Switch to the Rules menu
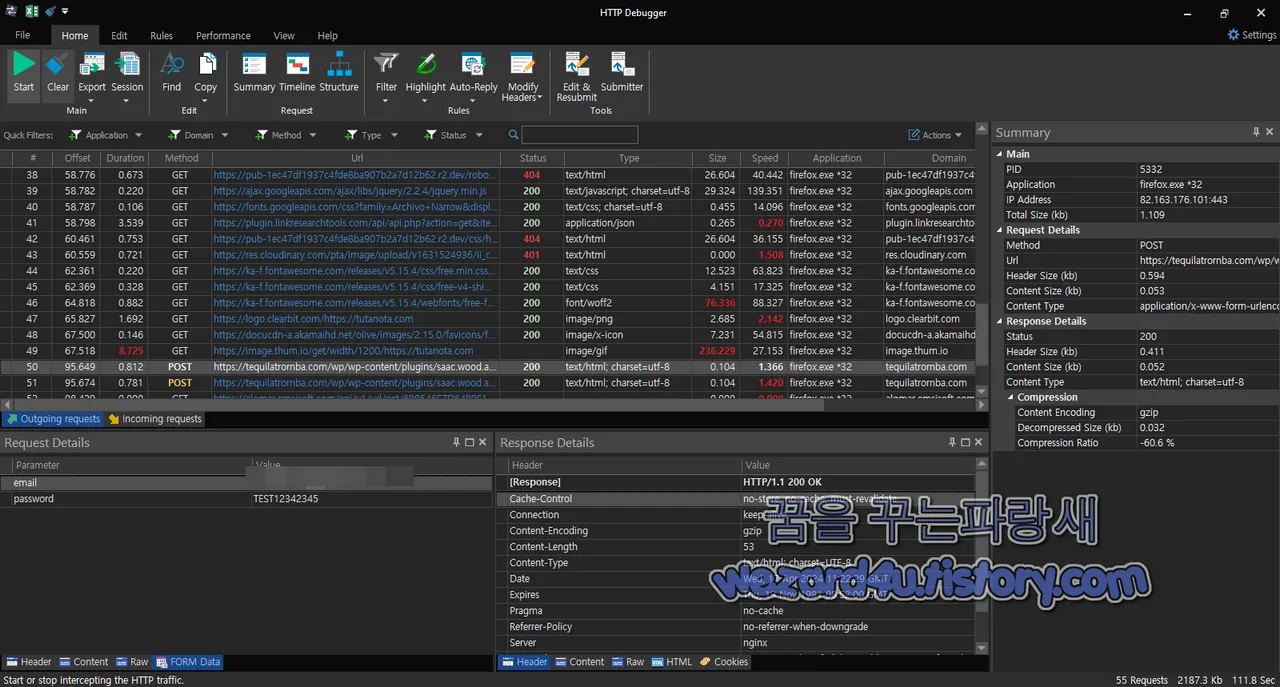1280x687 pixels. coord(161,35)
